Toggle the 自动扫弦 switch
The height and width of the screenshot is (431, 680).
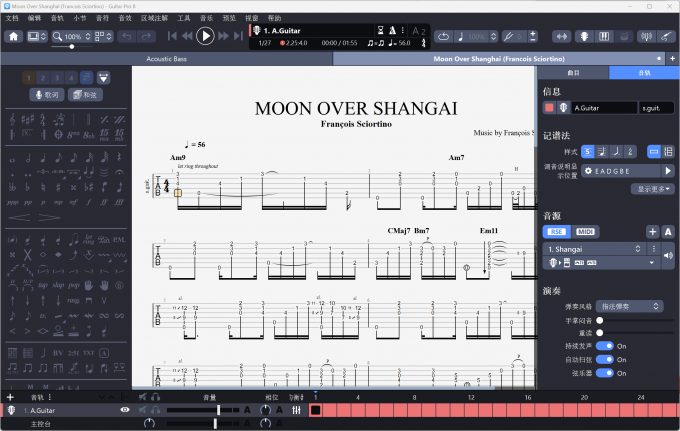(606, 358)
